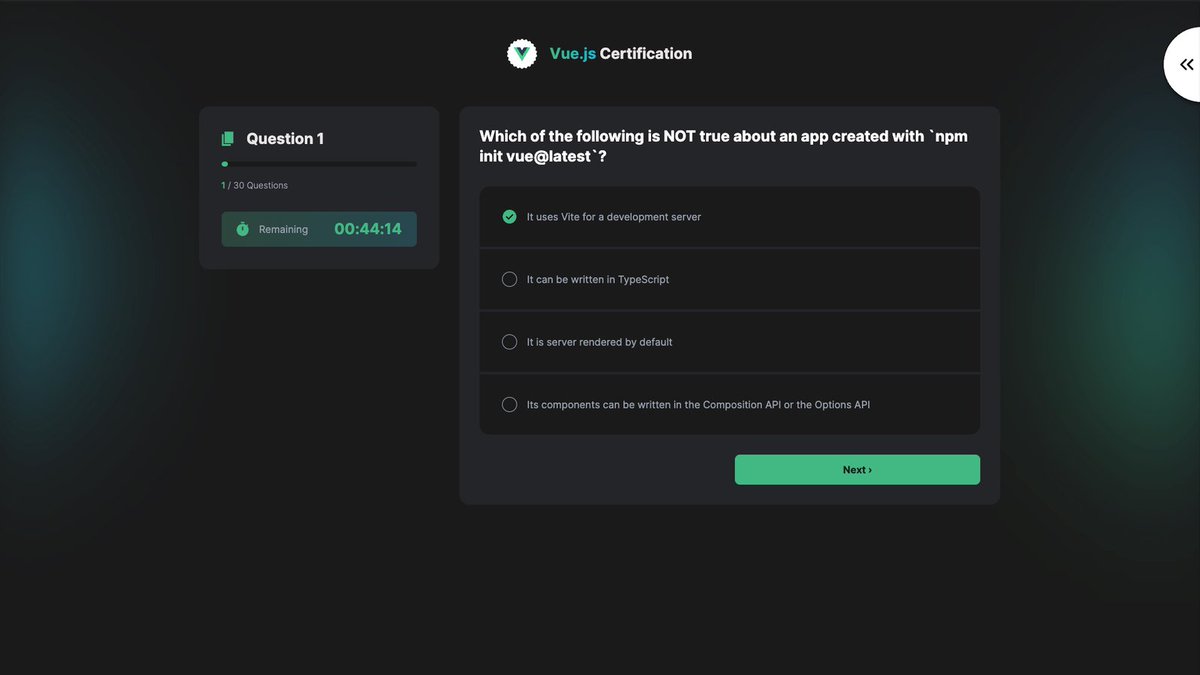
Task: Click the Vue.js logo badge icon
Action: pyautogui.click(x=522, y=54)
